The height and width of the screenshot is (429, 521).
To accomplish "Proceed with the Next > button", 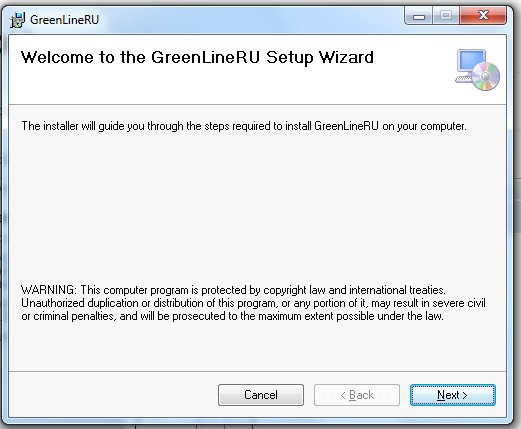I will 453,395.
